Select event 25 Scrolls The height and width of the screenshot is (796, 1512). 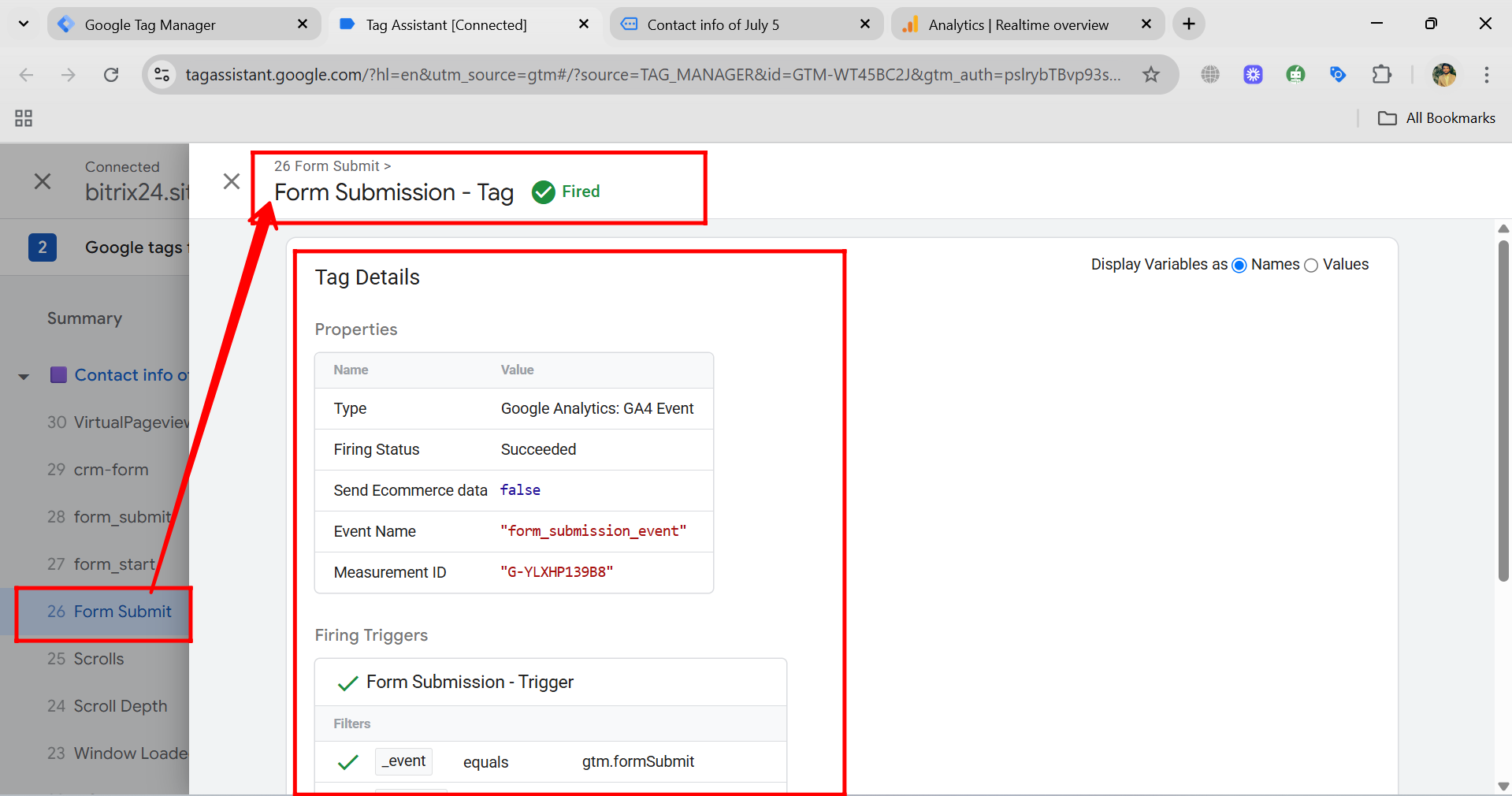(85, 659)
